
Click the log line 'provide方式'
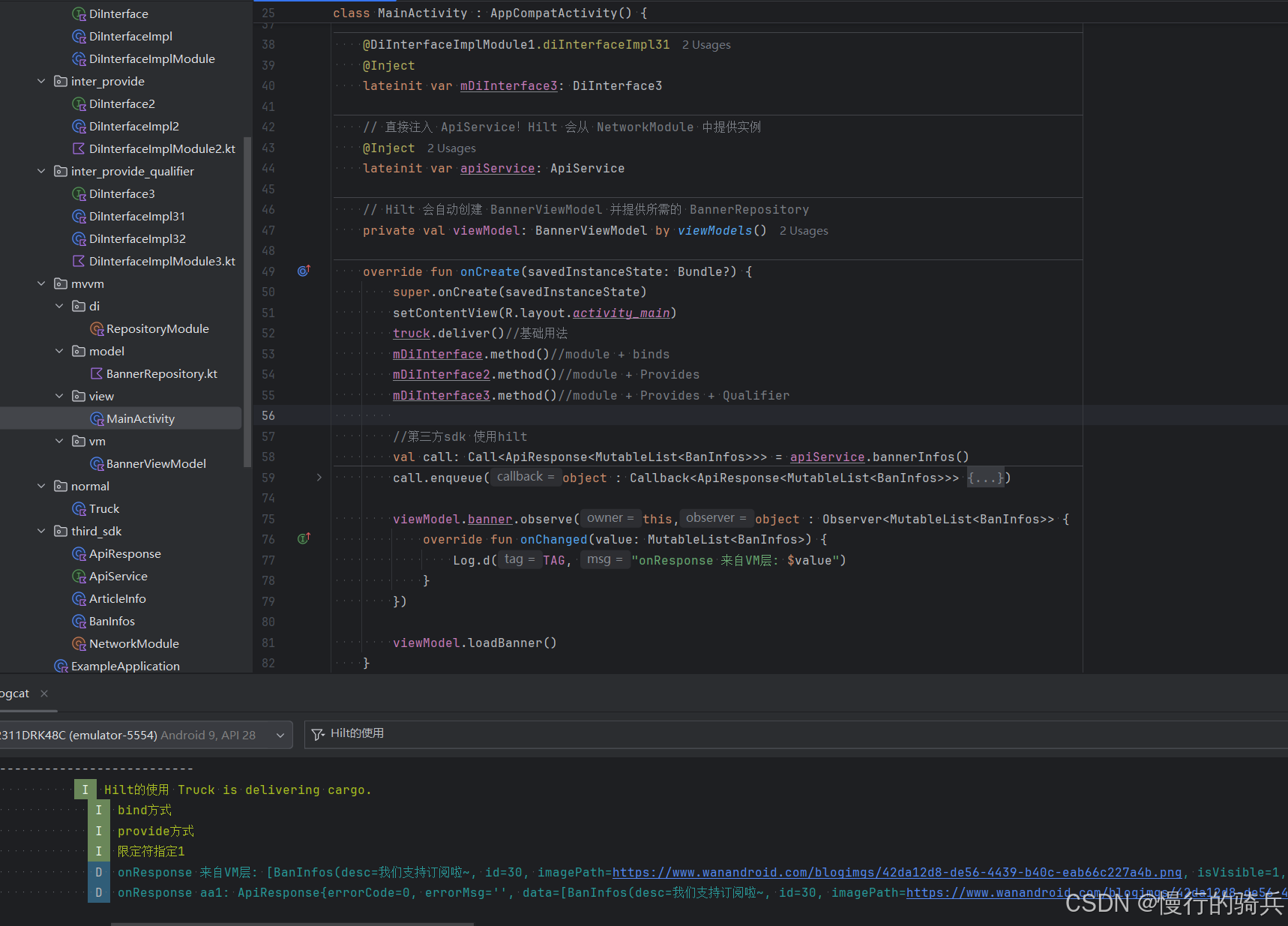pos(156,831)
